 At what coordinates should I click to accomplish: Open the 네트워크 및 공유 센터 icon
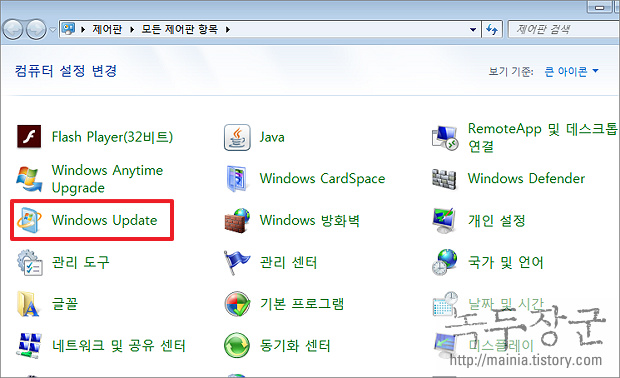[29, 346]
